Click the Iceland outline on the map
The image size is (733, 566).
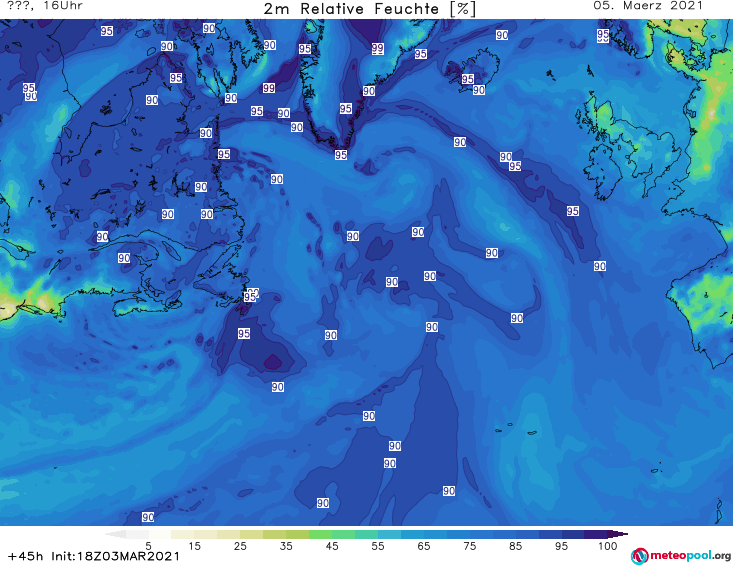point(471,70)
